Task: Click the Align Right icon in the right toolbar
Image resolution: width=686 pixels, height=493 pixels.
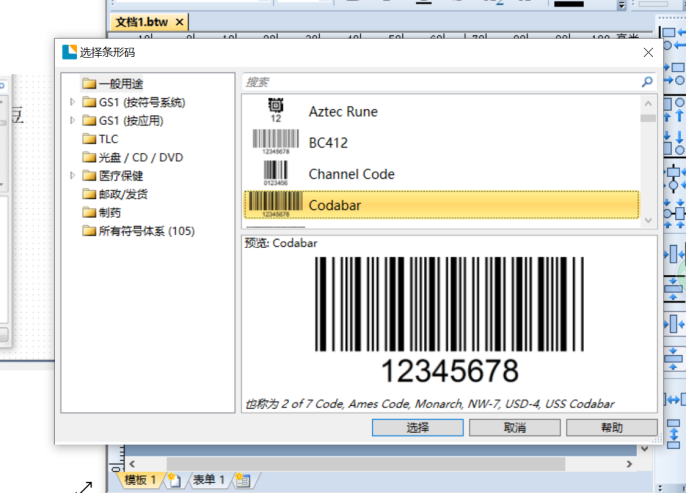Action: (675, 73)
